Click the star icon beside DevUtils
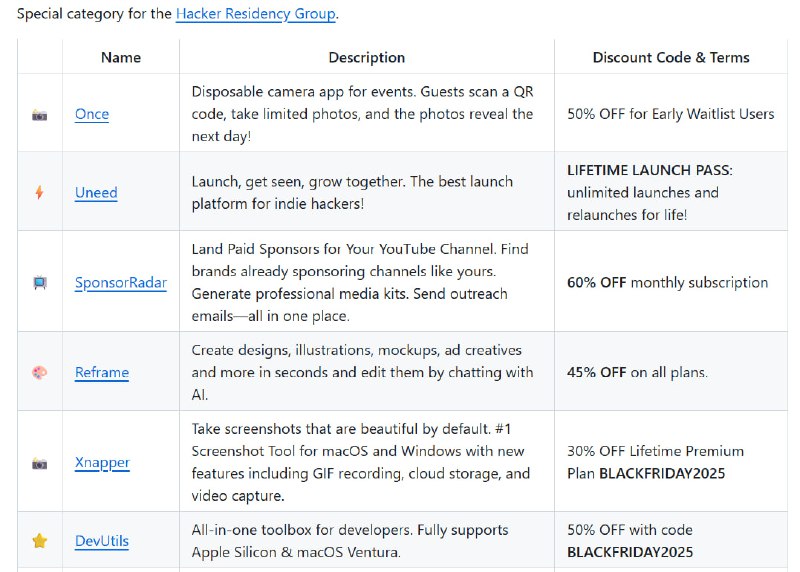 pos(40,541)
